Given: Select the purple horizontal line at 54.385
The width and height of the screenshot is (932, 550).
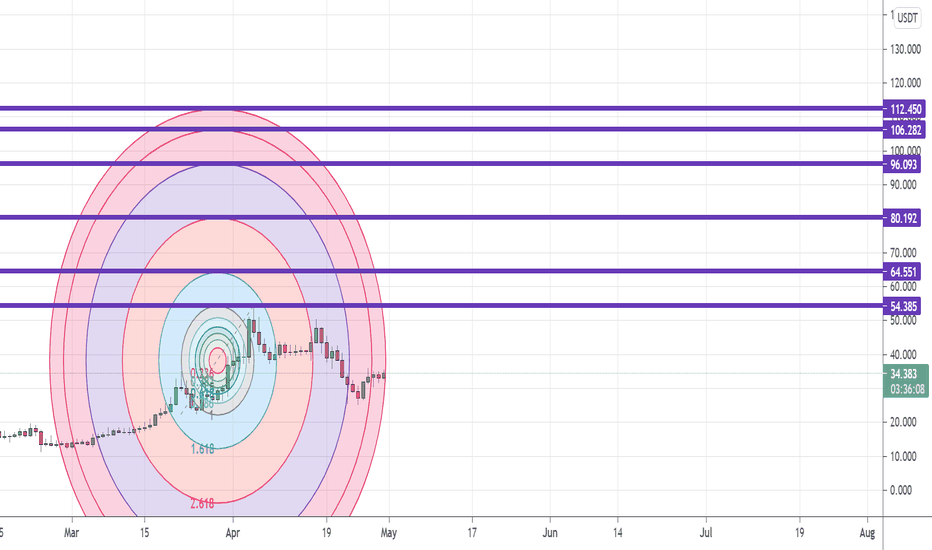Looking at the screenshot, I should point(441,306).
